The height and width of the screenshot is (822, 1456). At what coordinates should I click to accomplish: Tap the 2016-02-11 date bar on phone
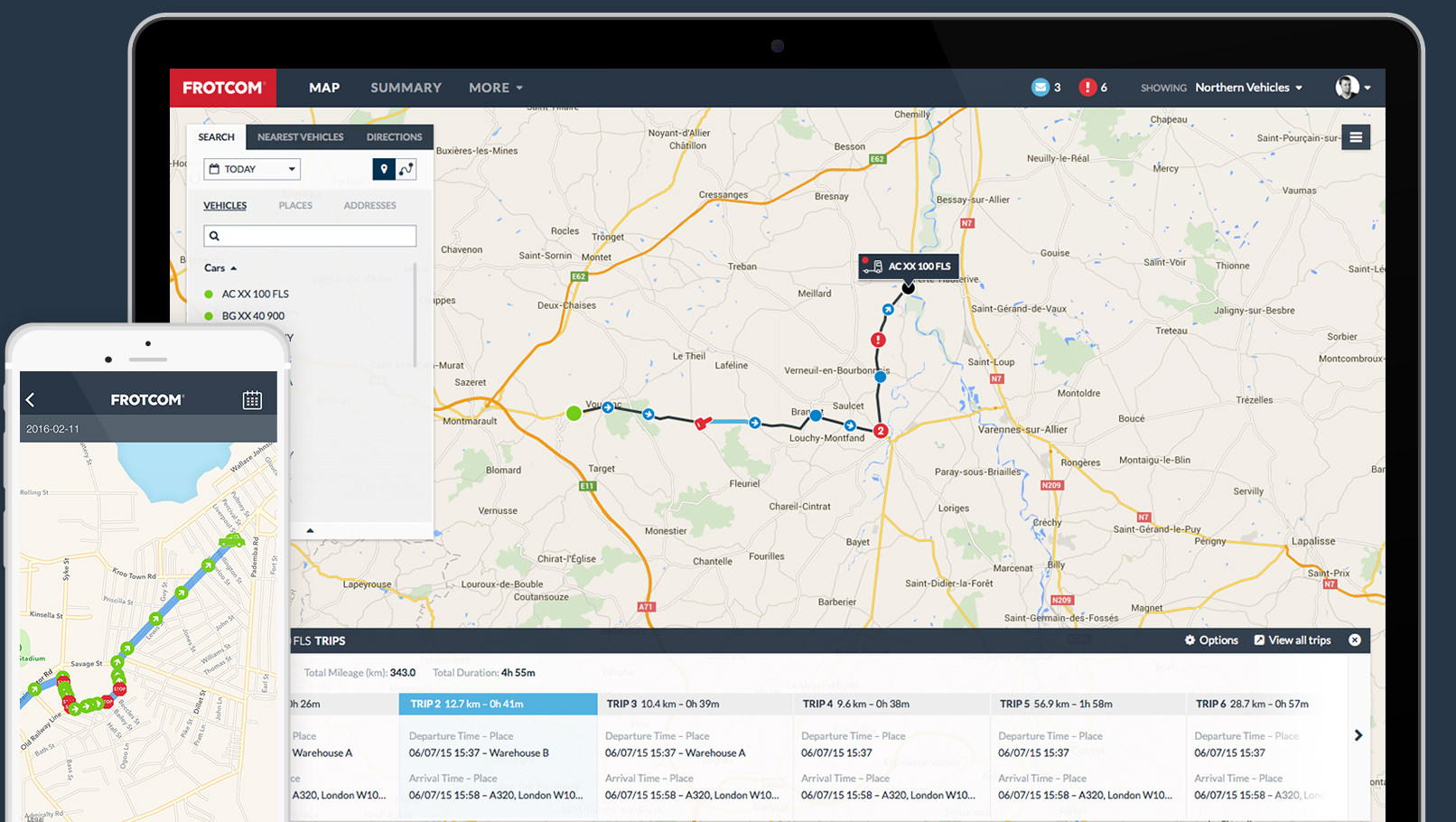point(148,429)
